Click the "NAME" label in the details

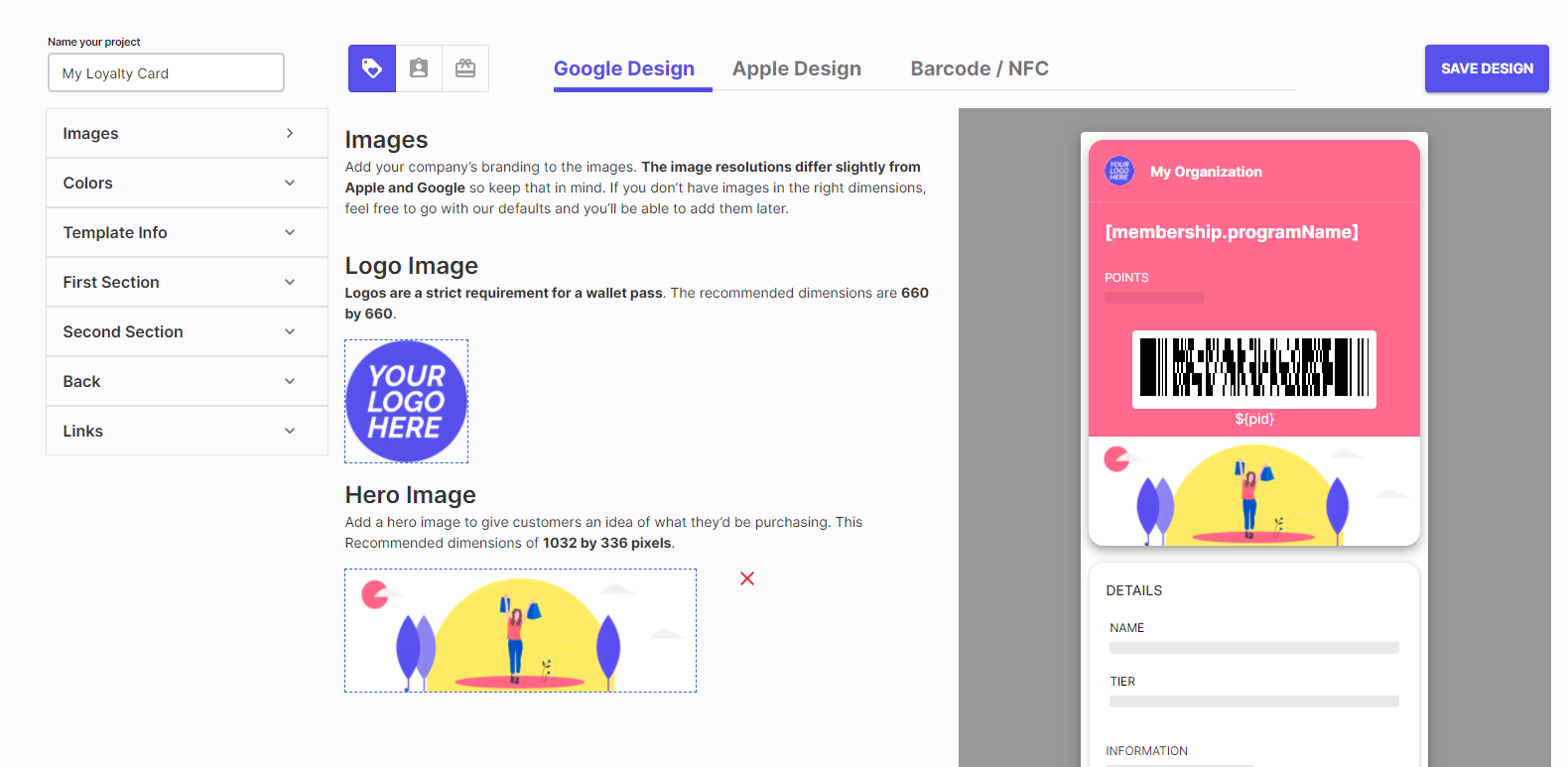(x=1126, y=628)
